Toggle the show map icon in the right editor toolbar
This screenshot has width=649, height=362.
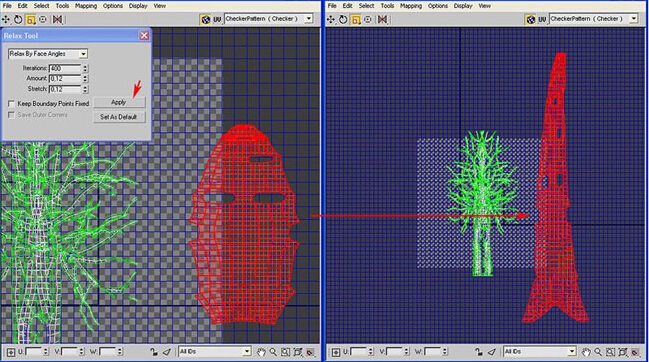(530, 19)
